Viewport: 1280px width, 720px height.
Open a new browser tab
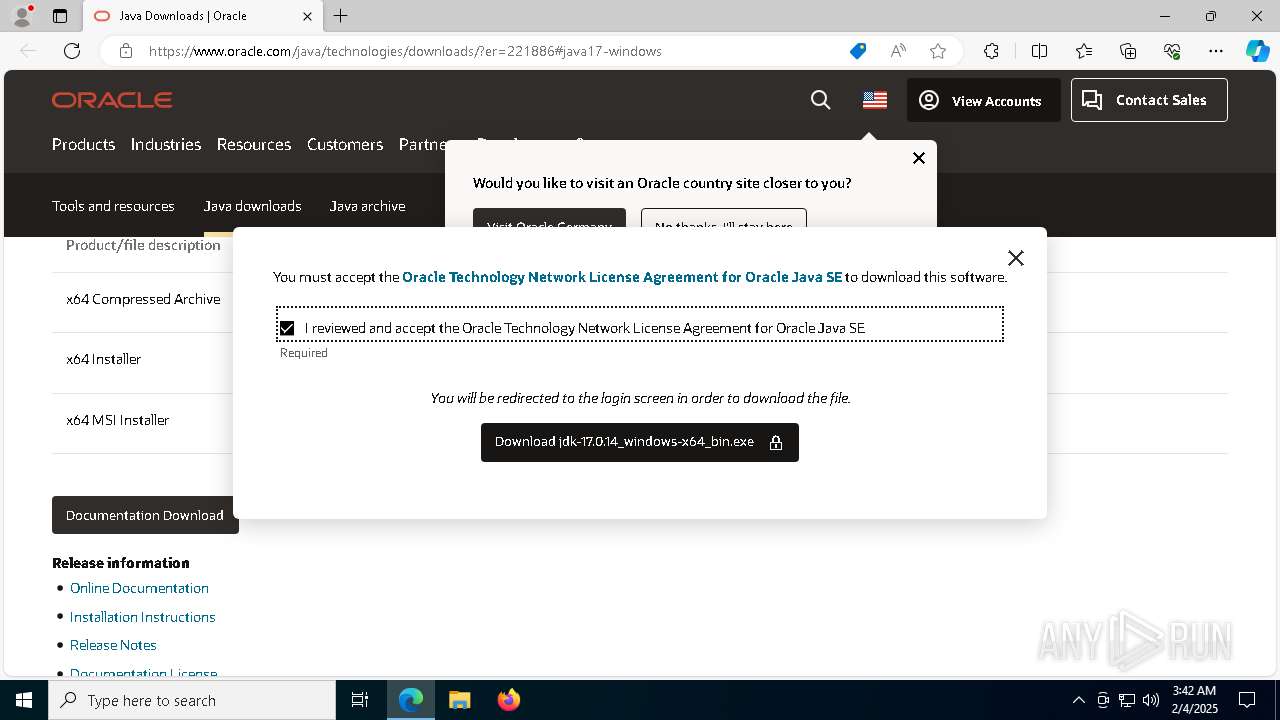(x=341, y=16)
